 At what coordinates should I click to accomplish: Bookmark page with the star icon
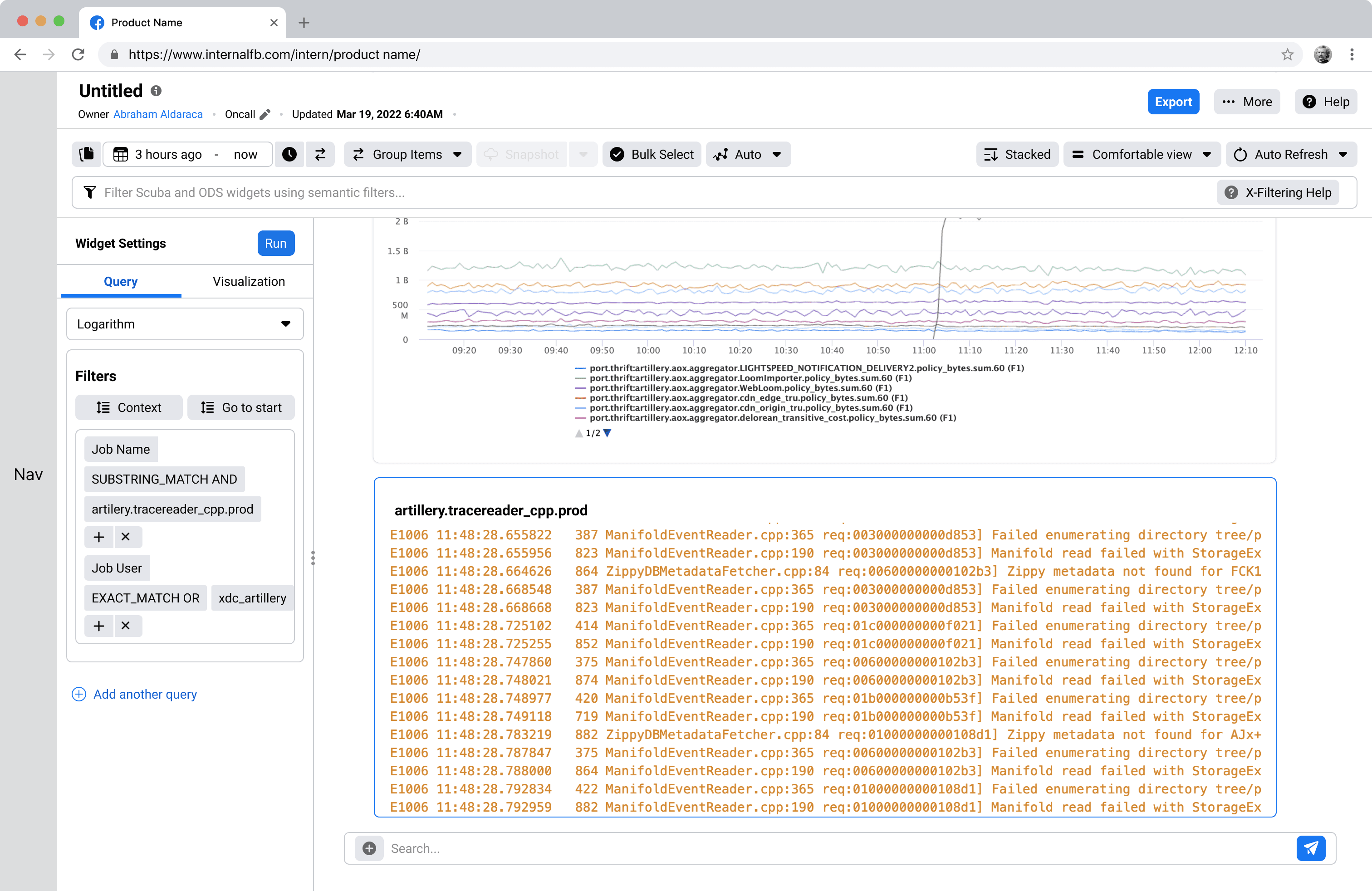[x=1287, y=55]
